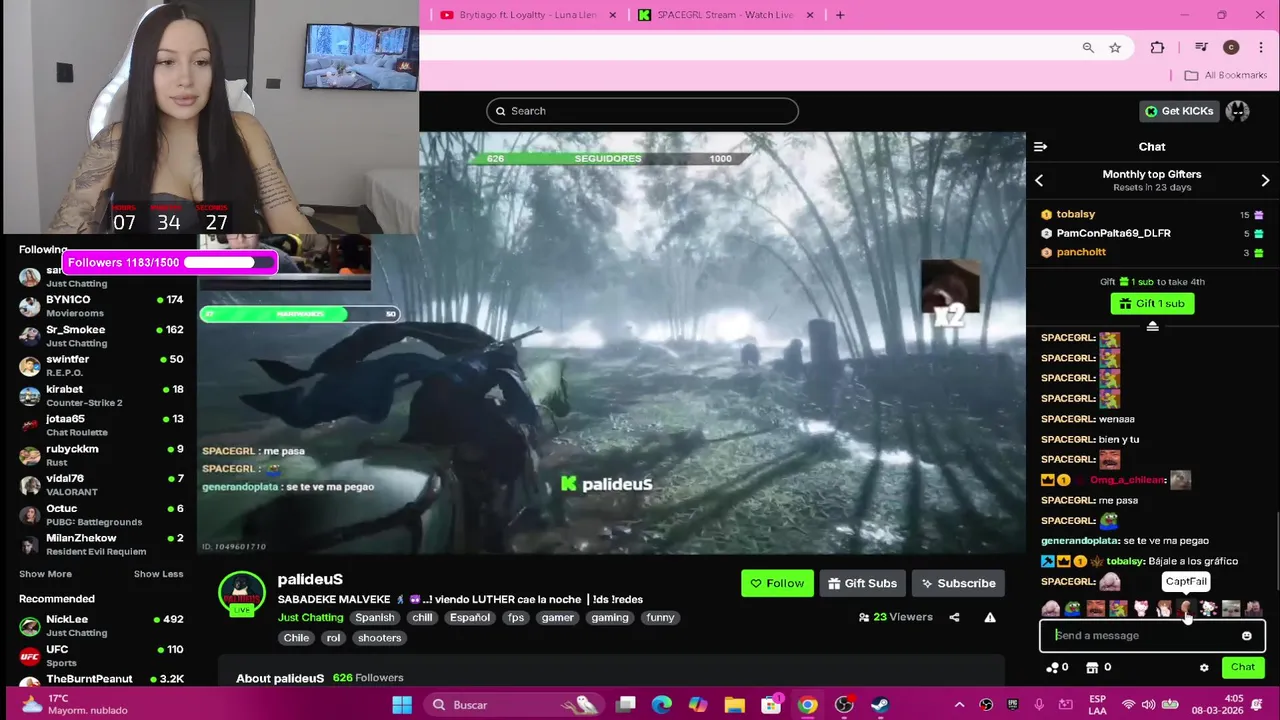
Task: Open Microsoft Edge from taskbar
Action: (x=662, y=705)
